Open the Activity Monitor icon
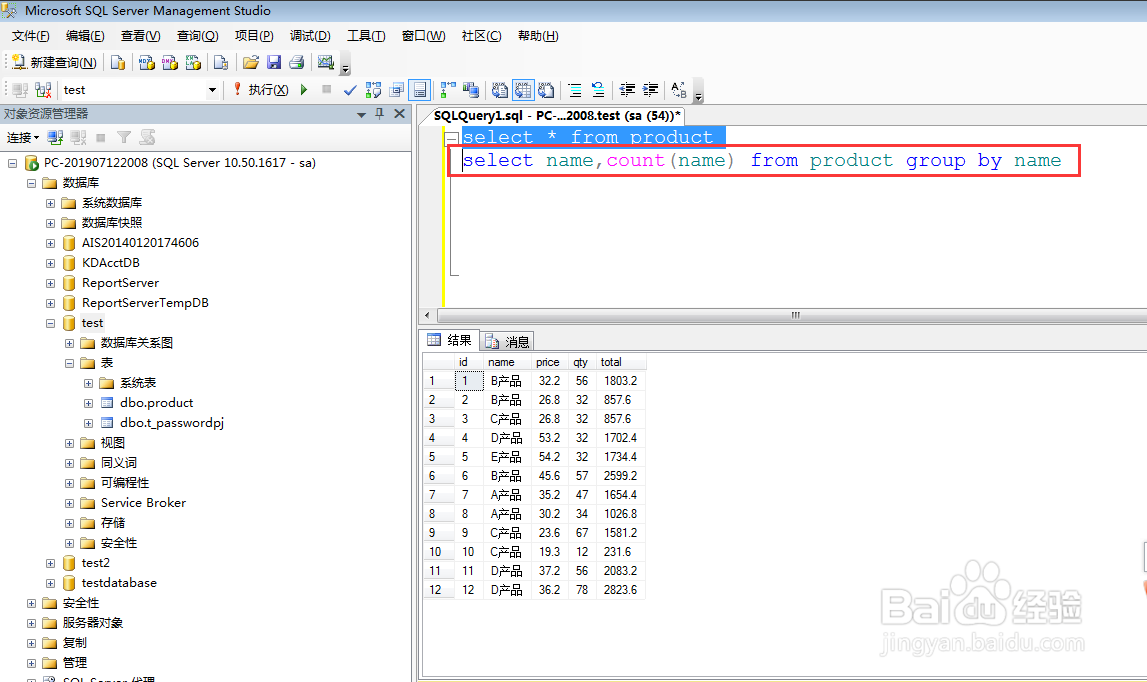 326,63
